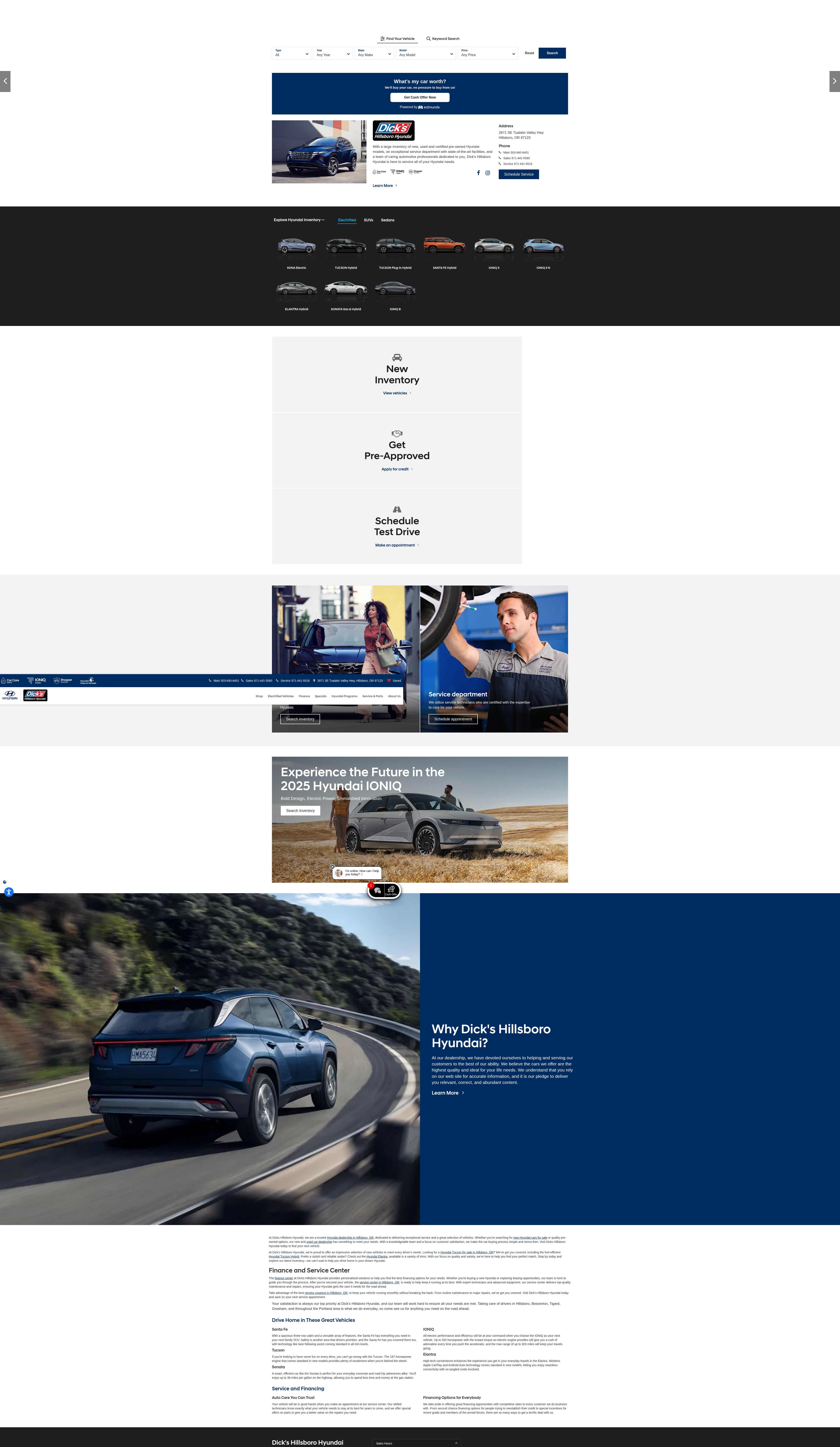Open the Facebook icon in the dealer card
This screenshot has height=1447, width=840.
[x=478, y=173]
